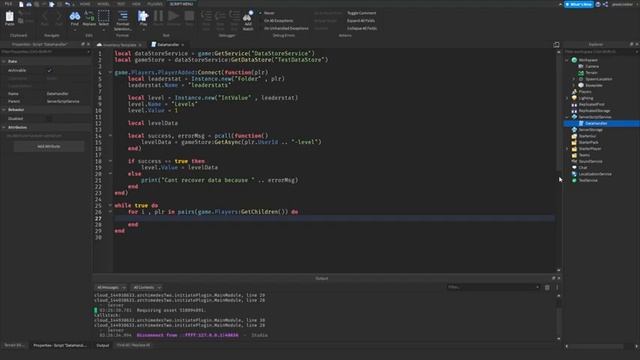Select Camera in Explorer
Viewport: 640px width, 360px height.
click(x=592, y=66)
